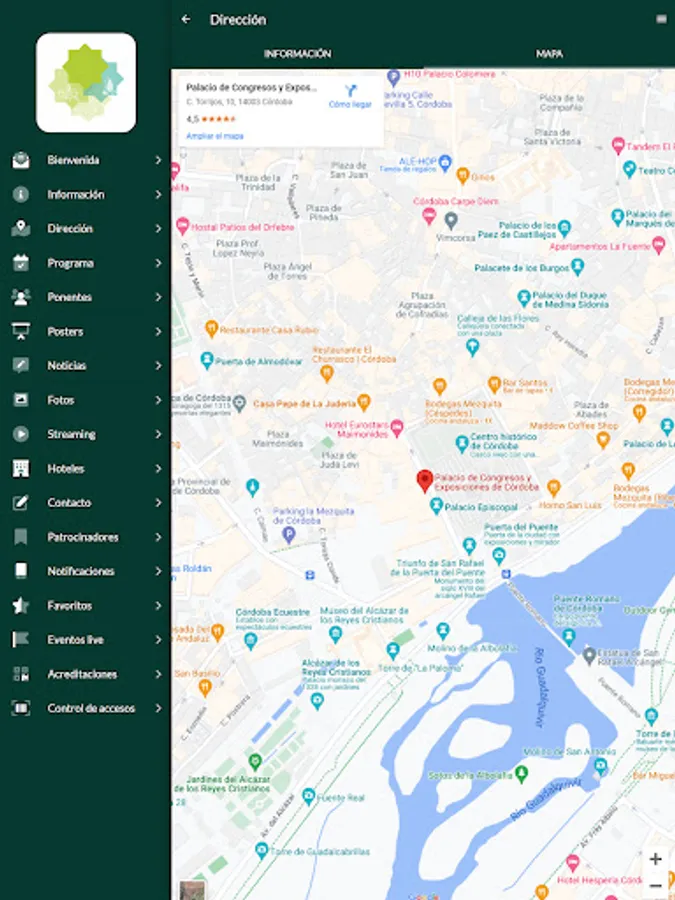
Task: Click the Contacto edit icon
Action: [x=21, y=503]
